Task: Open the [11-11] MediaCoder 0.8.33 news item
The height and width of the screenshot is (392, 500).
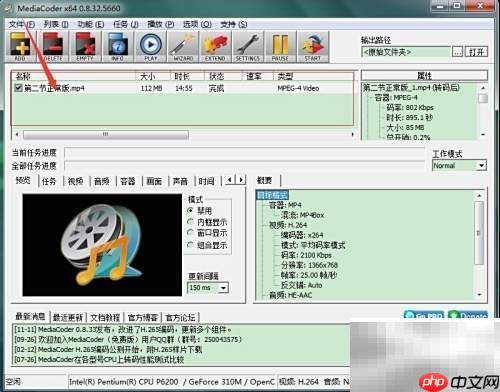Action: 123,330
